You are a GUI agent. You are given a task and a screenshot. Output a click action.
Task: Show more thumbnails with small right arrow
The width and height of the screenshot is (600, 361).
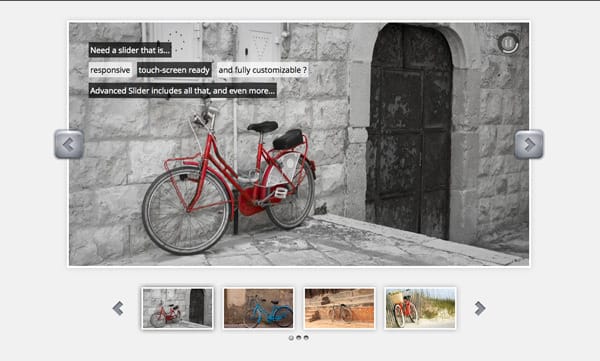[x=479, y=308]
